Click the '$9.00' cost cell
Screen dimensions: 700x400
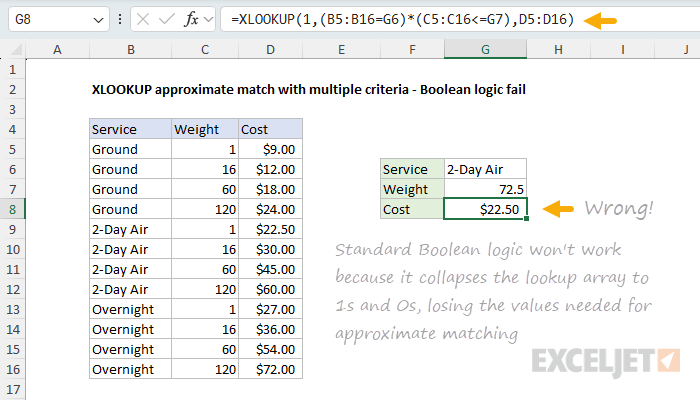point(271,150)
